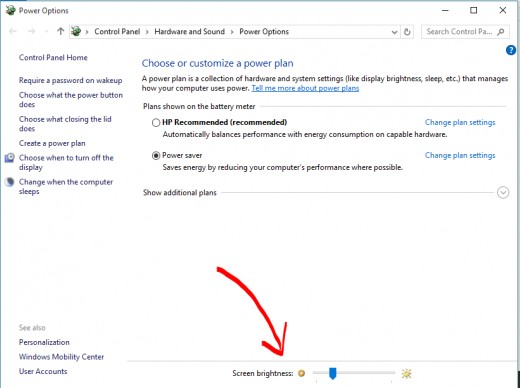Image resolution: width=520 pixels, height=388 pixels.
Task: Click the display timeout icon in sidebar
Action: (10, 158)
